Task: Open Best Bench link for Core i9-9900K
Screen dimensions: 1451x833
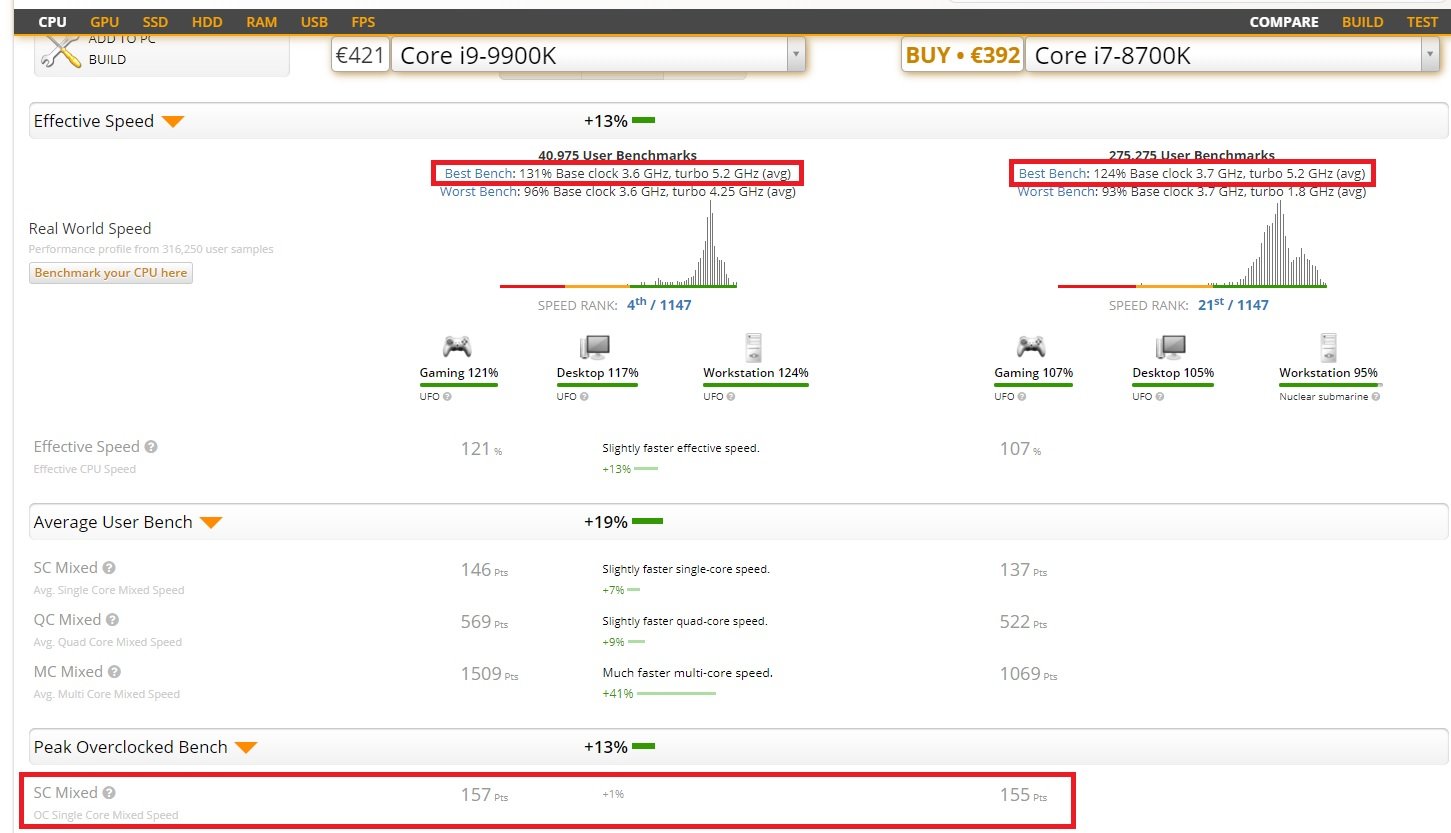Action: (x=478, y=173)
